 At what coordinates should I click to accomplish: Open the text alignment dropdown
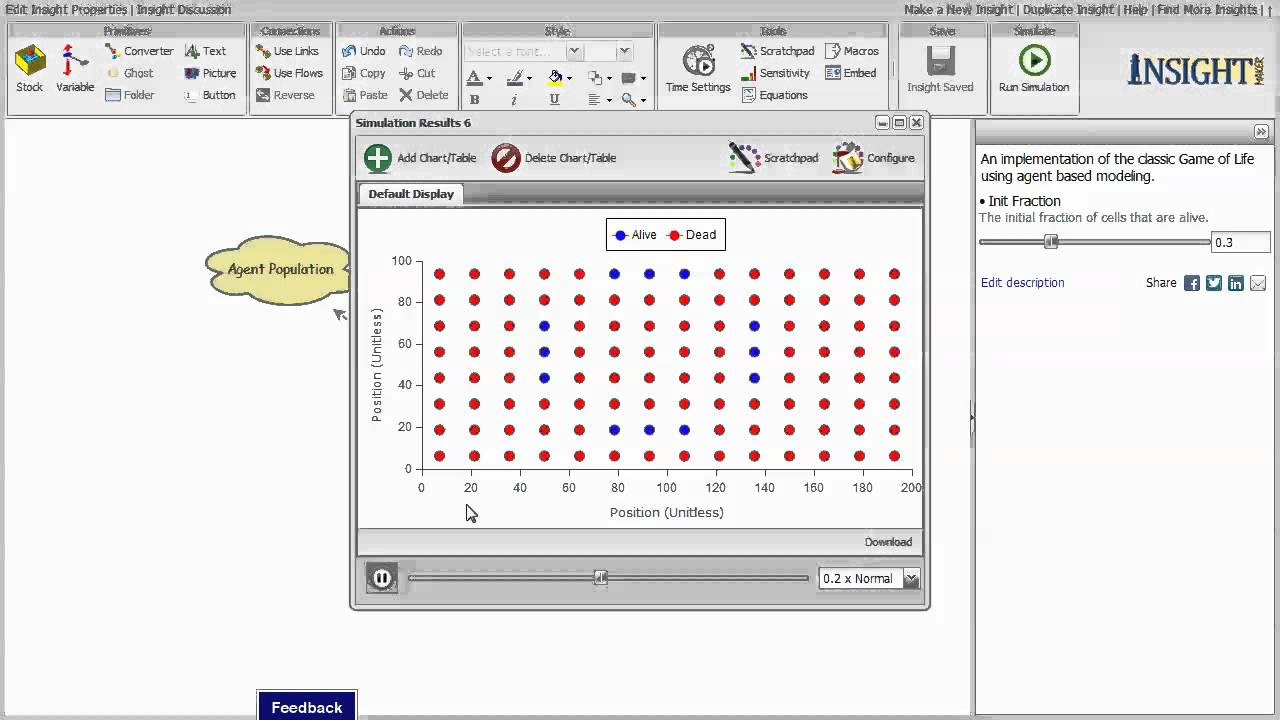600,99
